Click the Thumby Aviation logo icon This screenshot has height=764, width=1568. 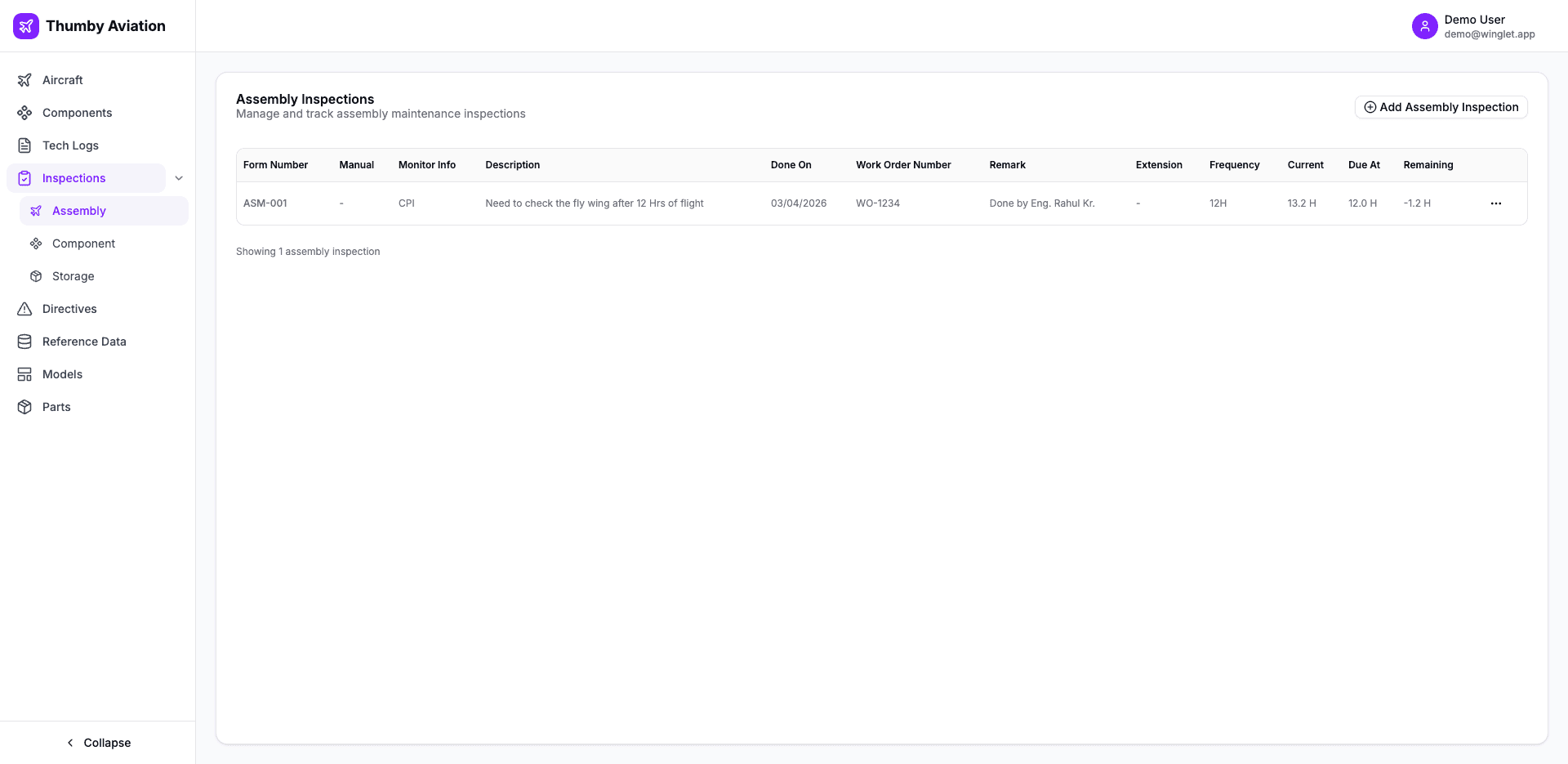pyautogui.click(x=26, y=26)
